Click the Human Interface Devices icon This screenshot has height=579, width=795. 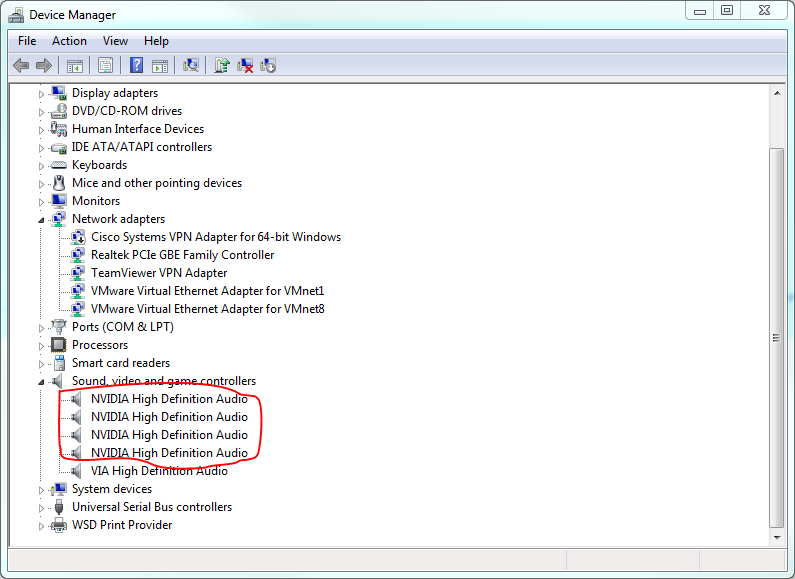click(59, 129)
